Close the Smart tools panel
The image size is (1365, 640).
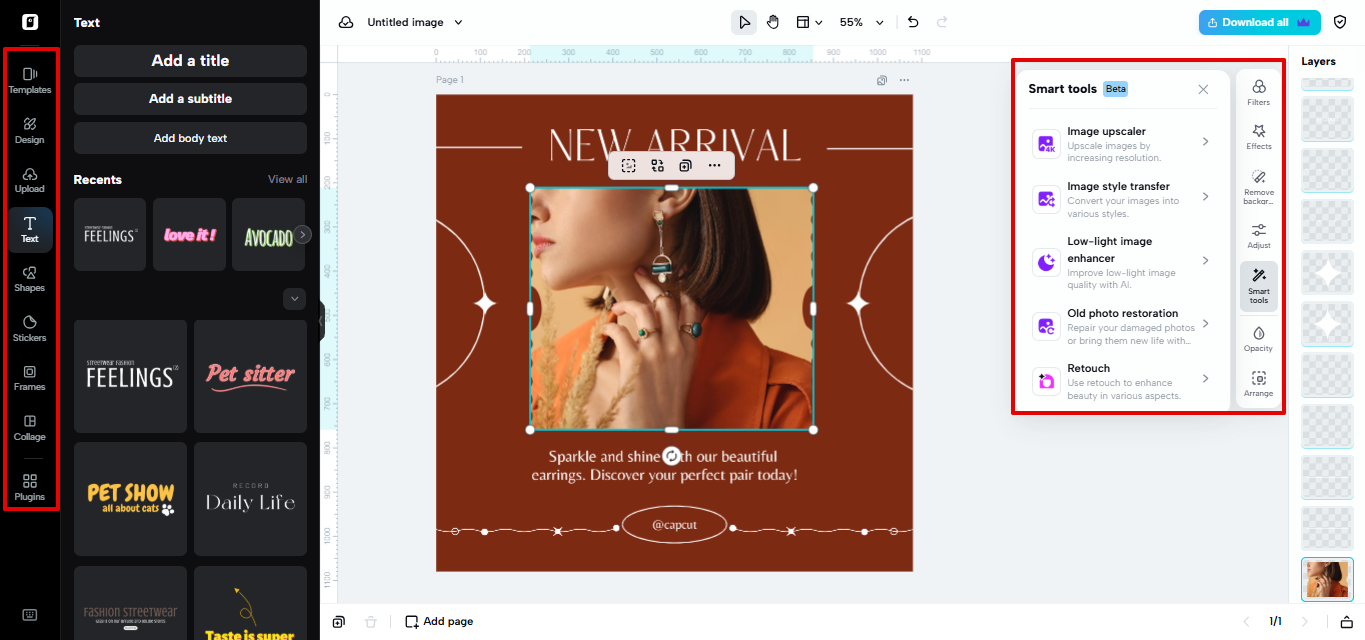[x=1203, y=88]
